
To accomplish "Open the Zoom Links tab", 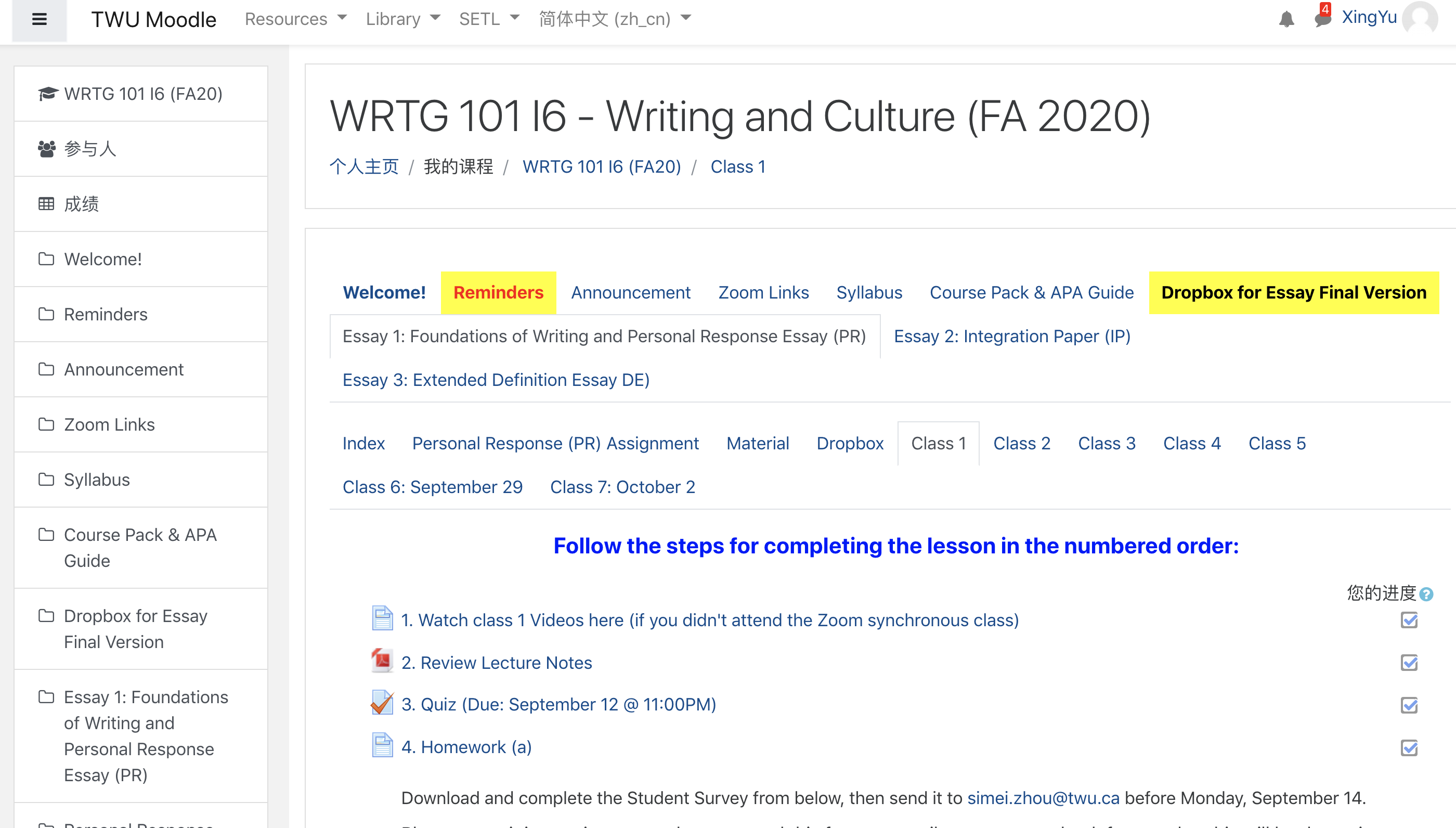I will click(x=763, y=292).
